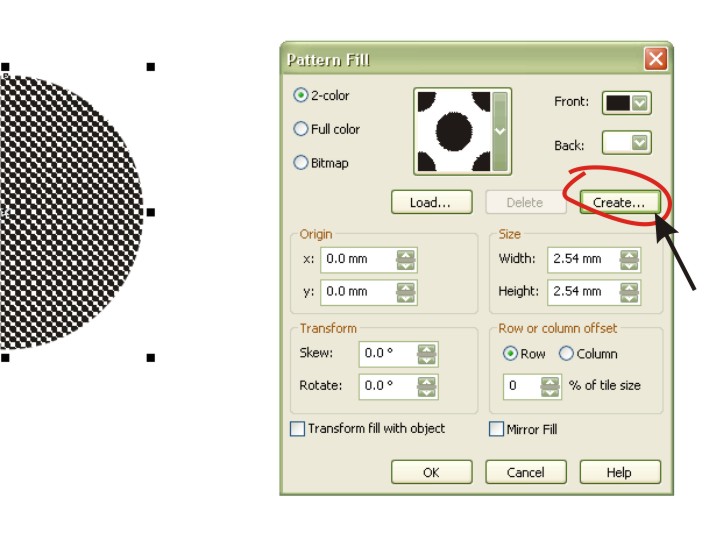The image size is (709, 540).
Task: Choose the Full color radio button
Action: tap(301, 129)
